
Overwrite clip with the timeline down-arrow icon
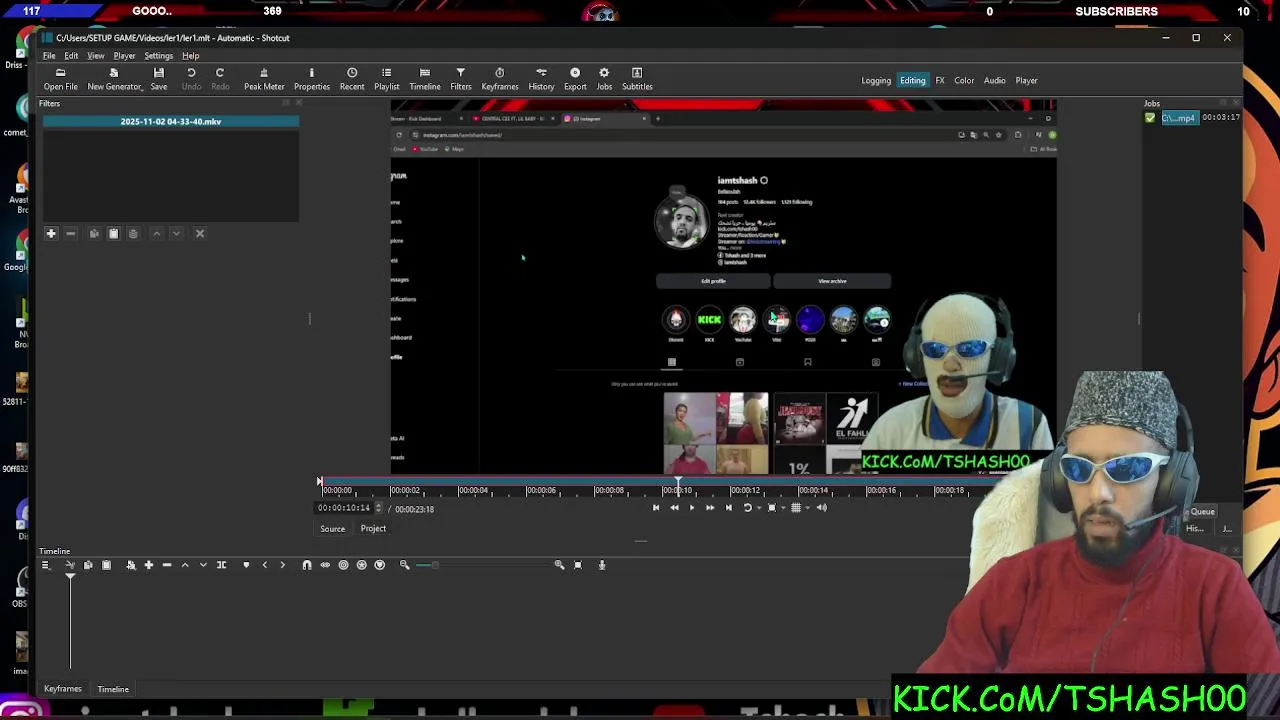203,565
